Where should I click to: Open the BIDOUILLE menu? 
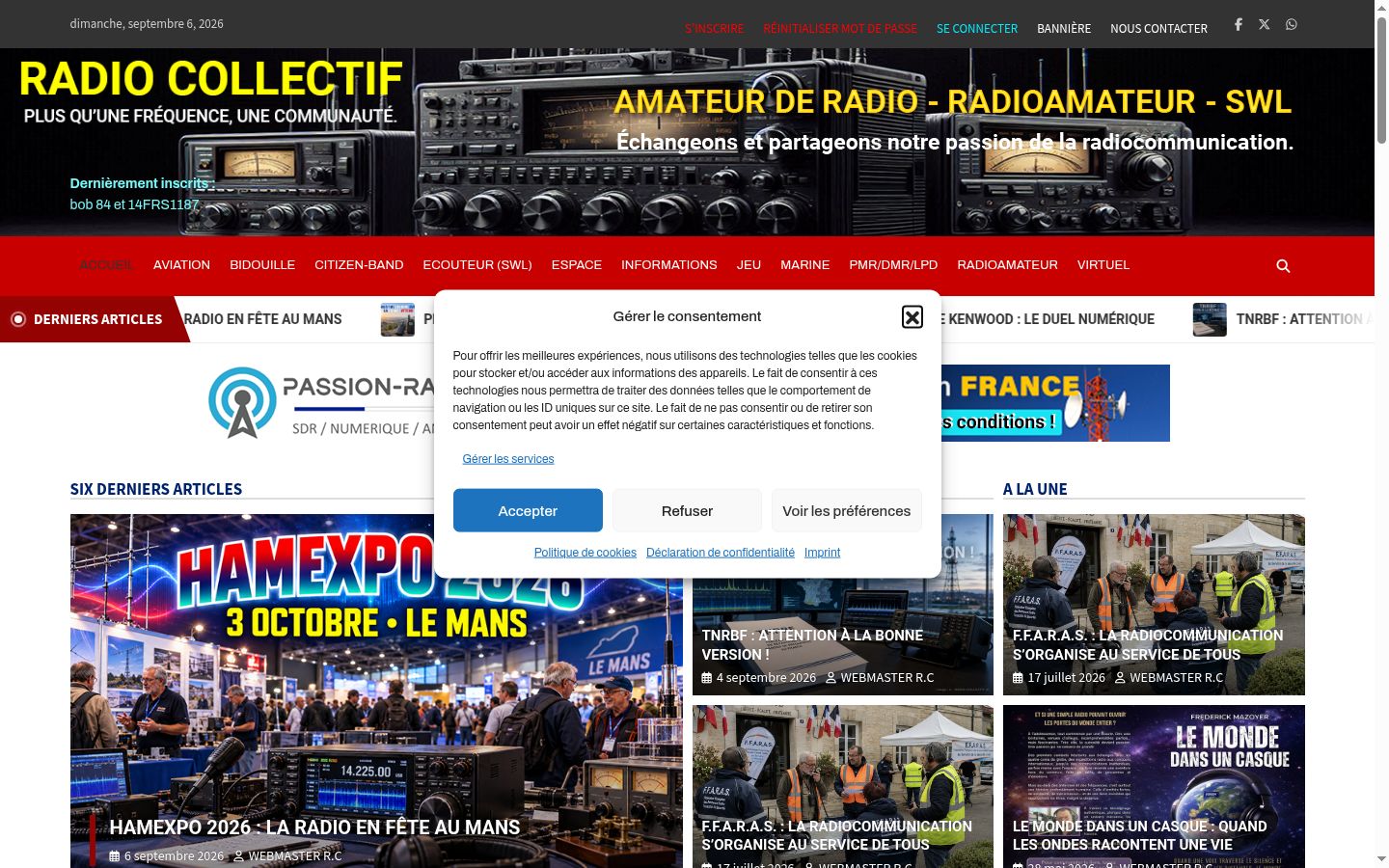(x=262, y=264)
